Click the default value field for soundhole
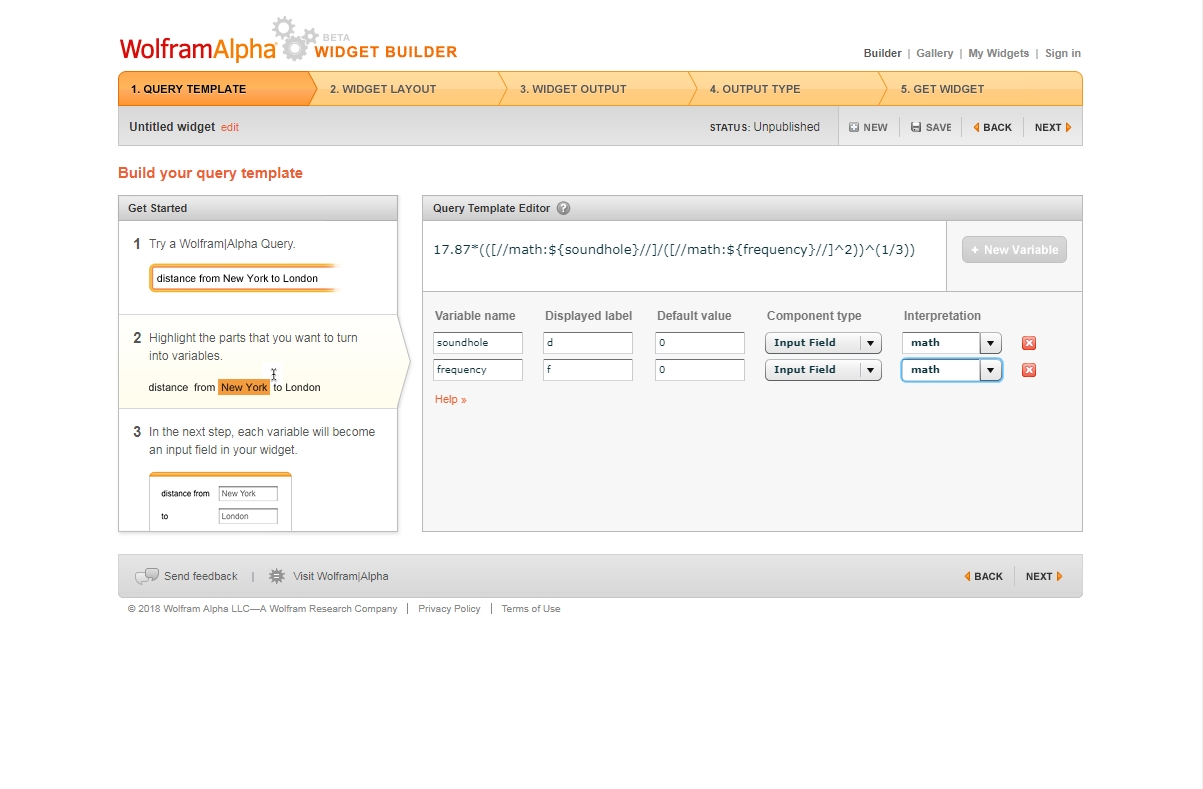 click(700, 343)
